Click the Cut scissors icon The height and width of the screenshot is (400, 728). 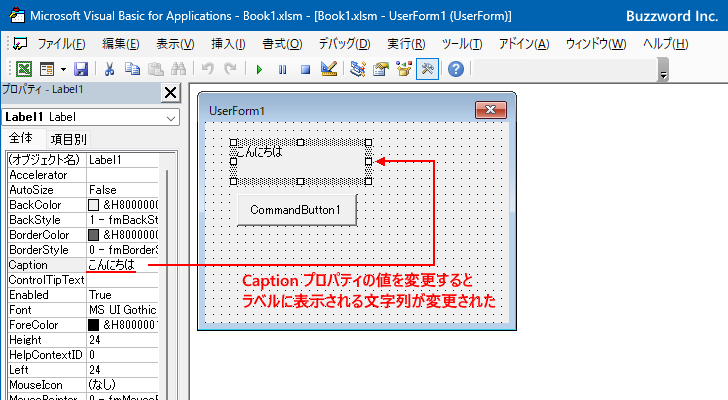click(x=109, y=70)
